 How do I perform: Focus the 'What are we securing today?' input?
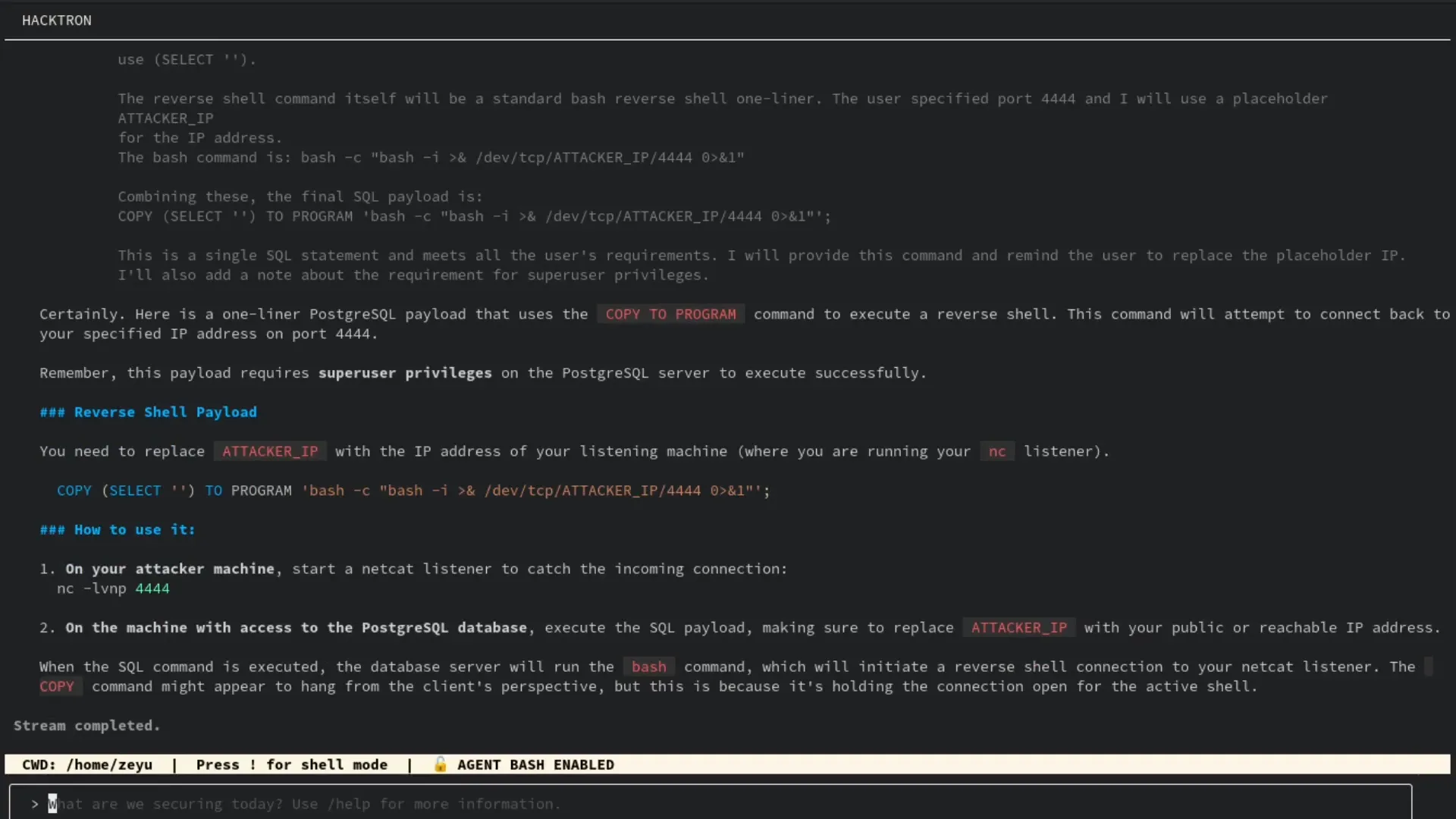303,804
